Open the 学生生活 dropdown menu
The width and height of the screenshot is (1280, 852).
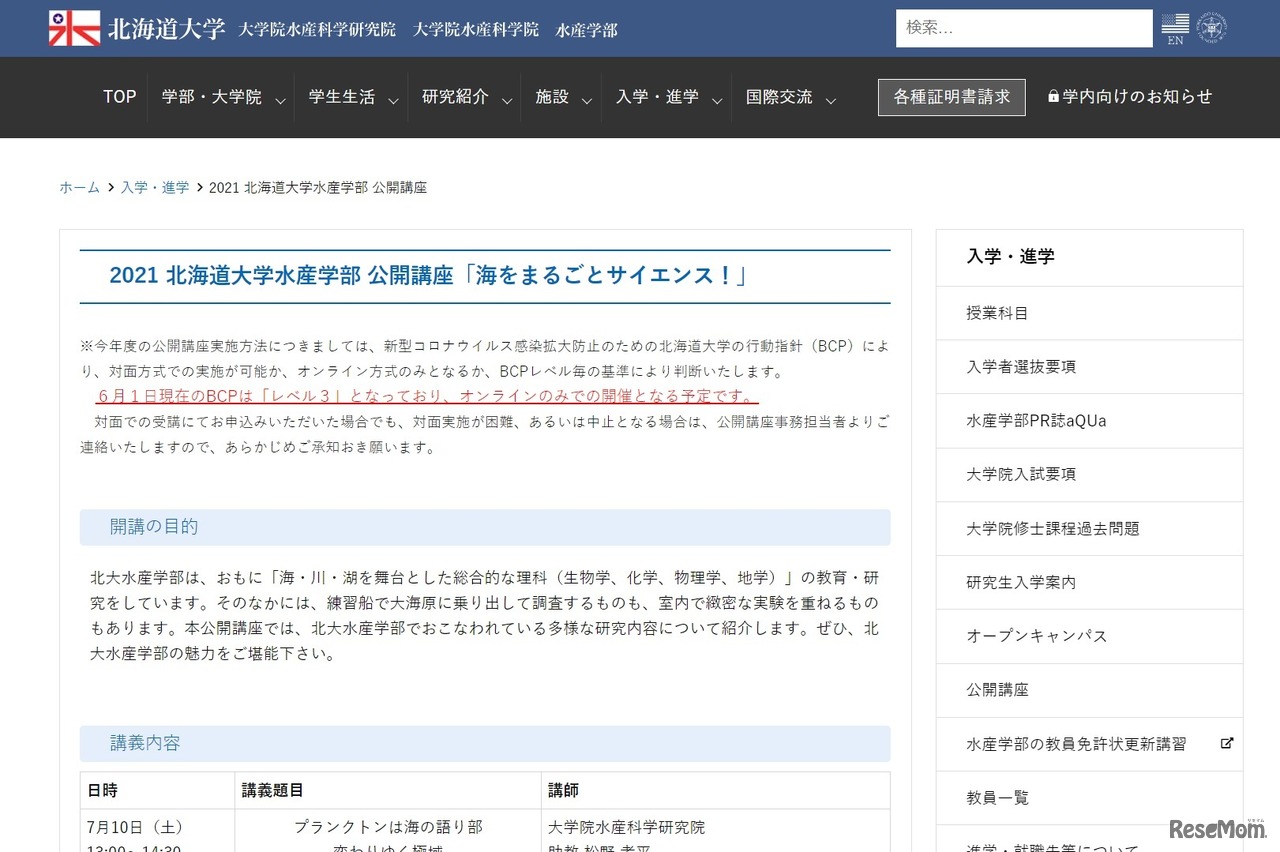point(352,97)
